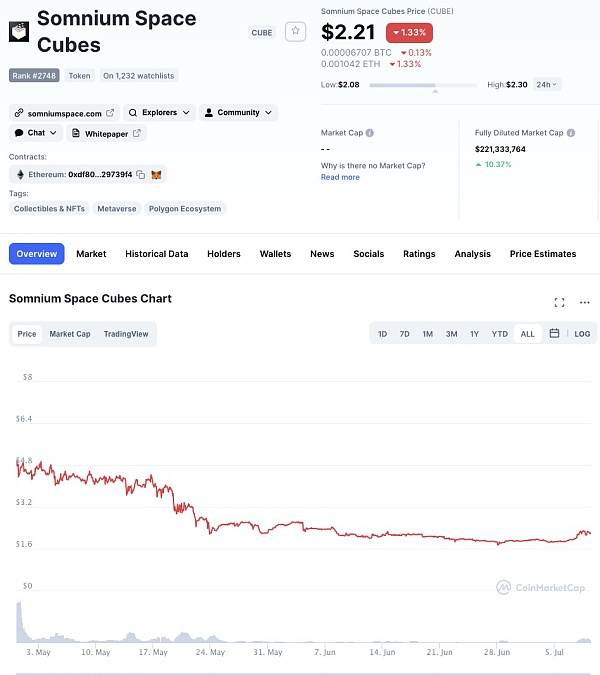Select the 7D chart time range
This screenshot has width=600, height=675.
coord(404,334)
